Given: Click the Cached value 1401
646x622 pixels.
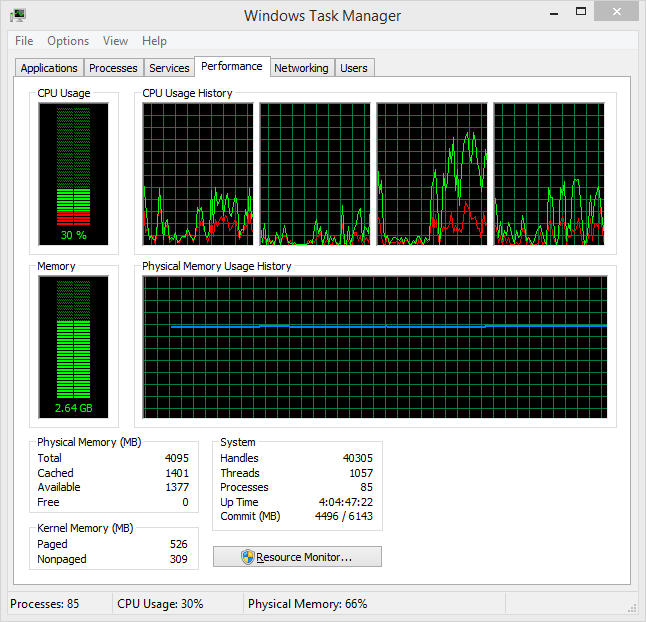Looking at the screenshot, I should (177, 473).
